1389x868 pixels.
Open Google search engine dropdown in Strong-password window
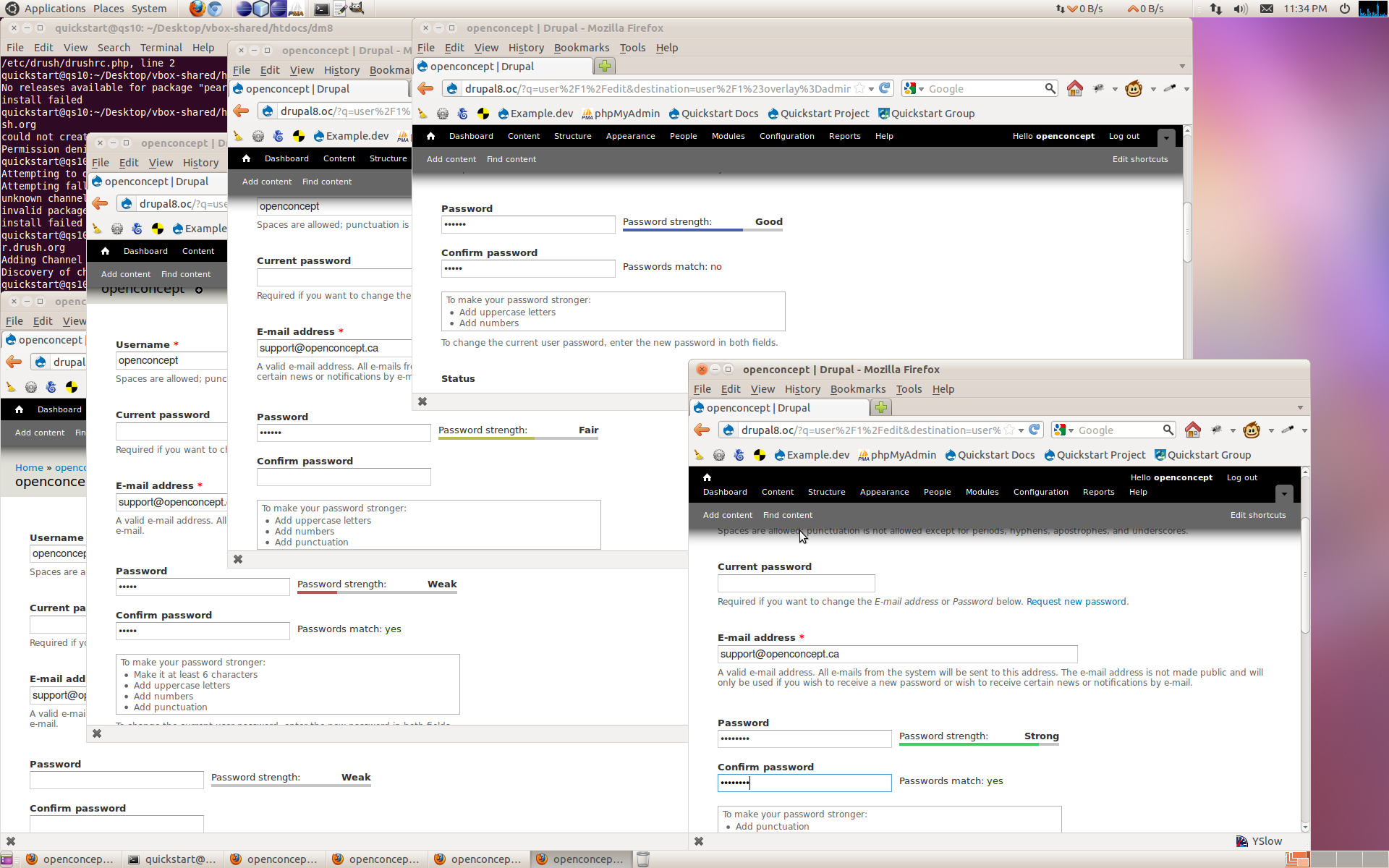(1064, 430)
